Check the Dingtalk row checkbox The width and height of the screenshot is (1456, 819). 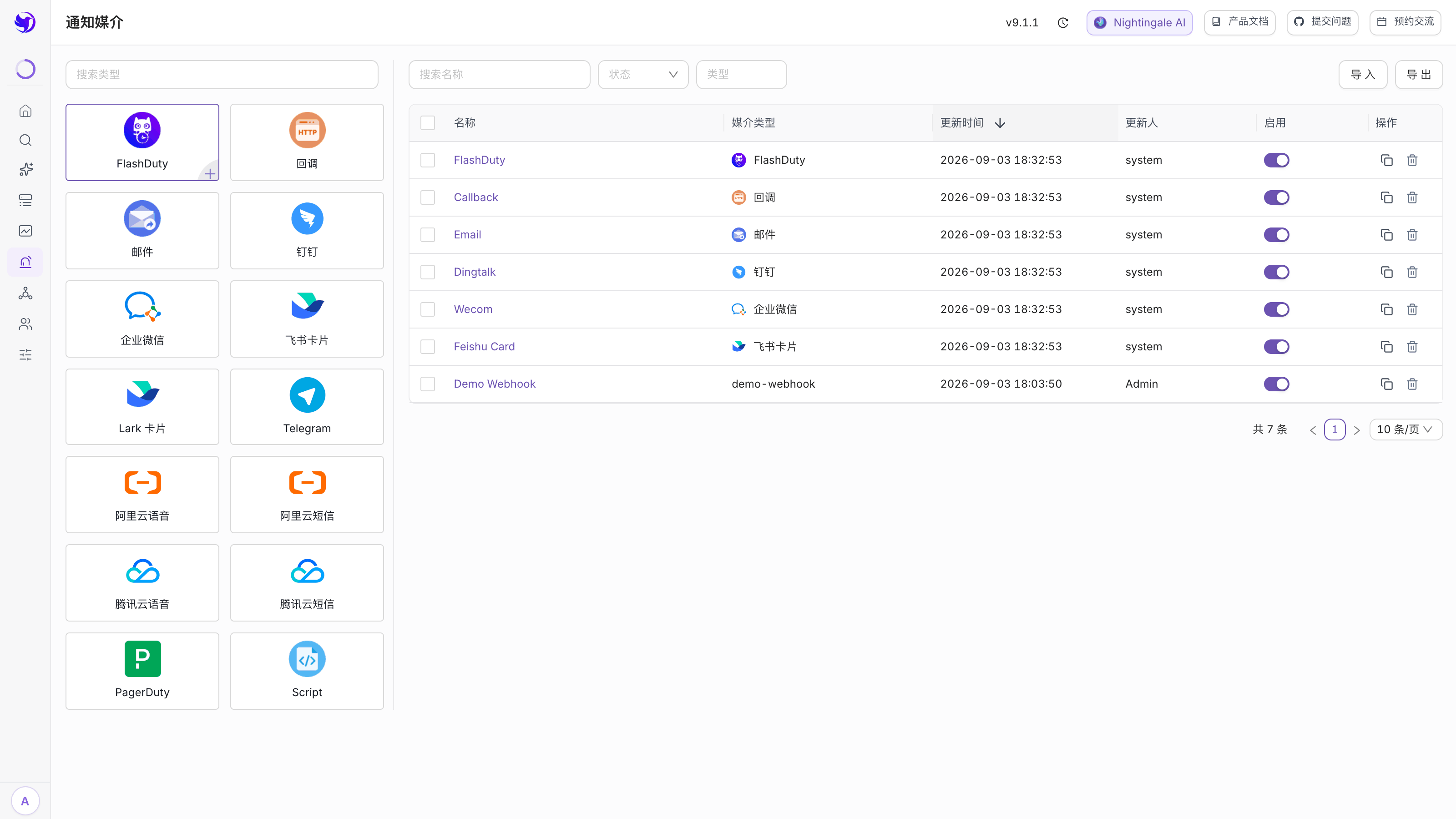(428, 272)
